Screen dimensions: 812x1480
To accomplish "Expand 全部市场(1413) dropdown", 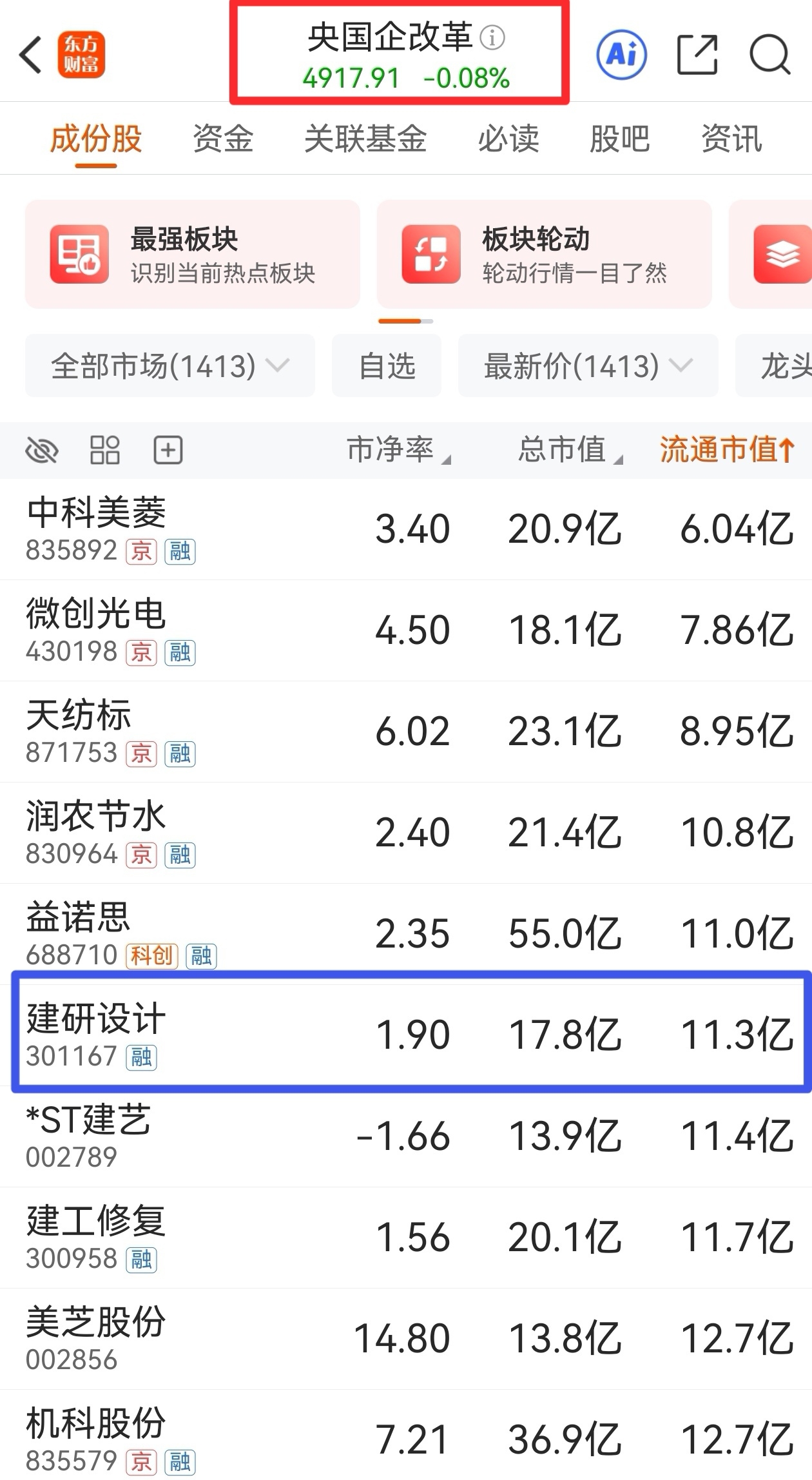I will [169, 366].
